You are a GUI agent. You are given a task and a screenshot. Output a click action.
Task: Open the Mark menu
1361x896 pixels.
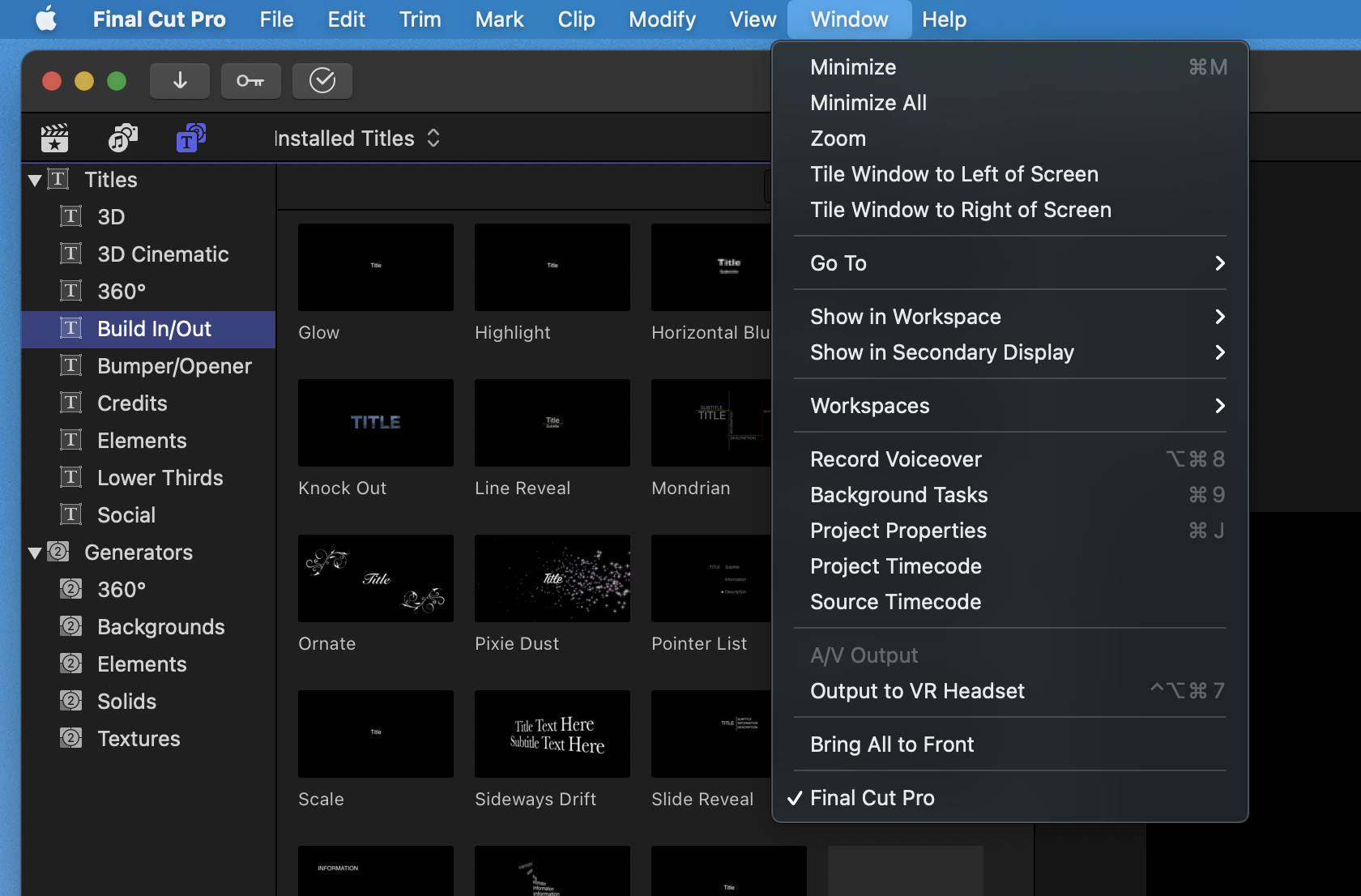tap(499, 19)
